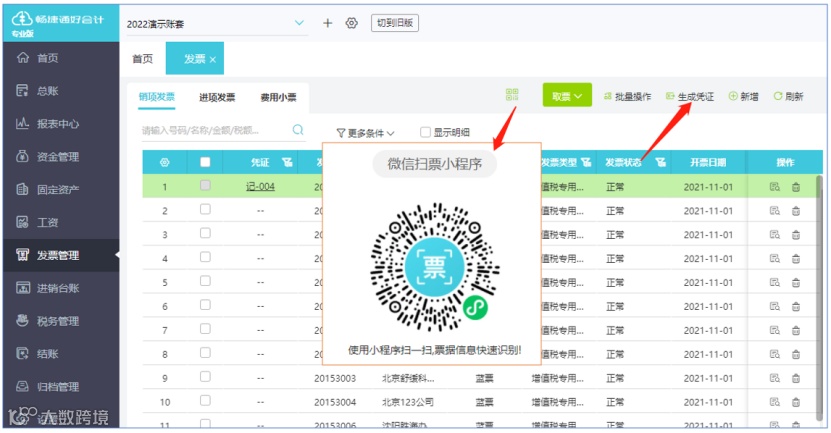This screenshot has height=433, width=831.
Task: Check the checkbox for row 8
Action: tap(205, 352)
